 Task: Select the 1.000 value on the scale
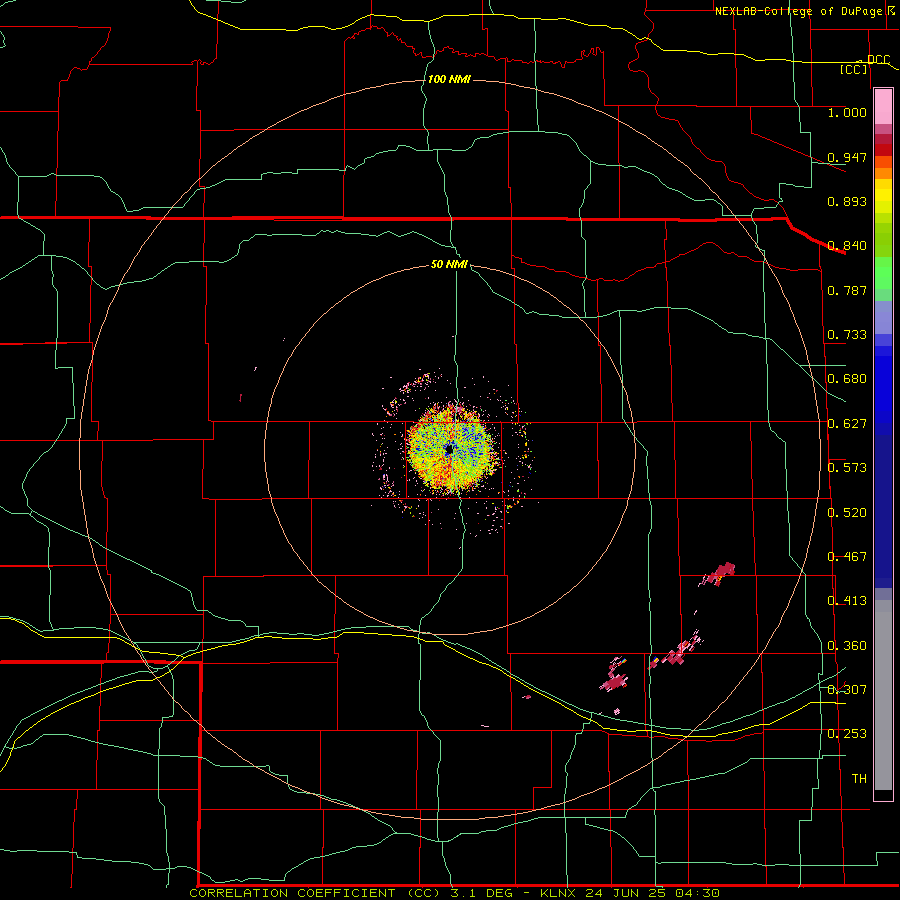click(847, 112)
